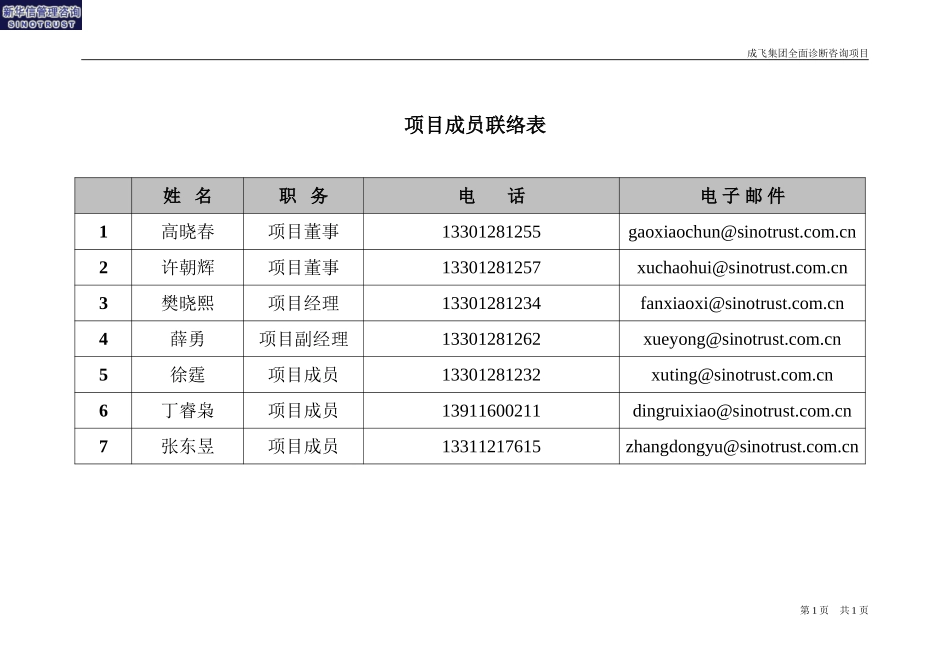
Task: Click the footer text 共 1 页
Action: (x=854, y=610)
